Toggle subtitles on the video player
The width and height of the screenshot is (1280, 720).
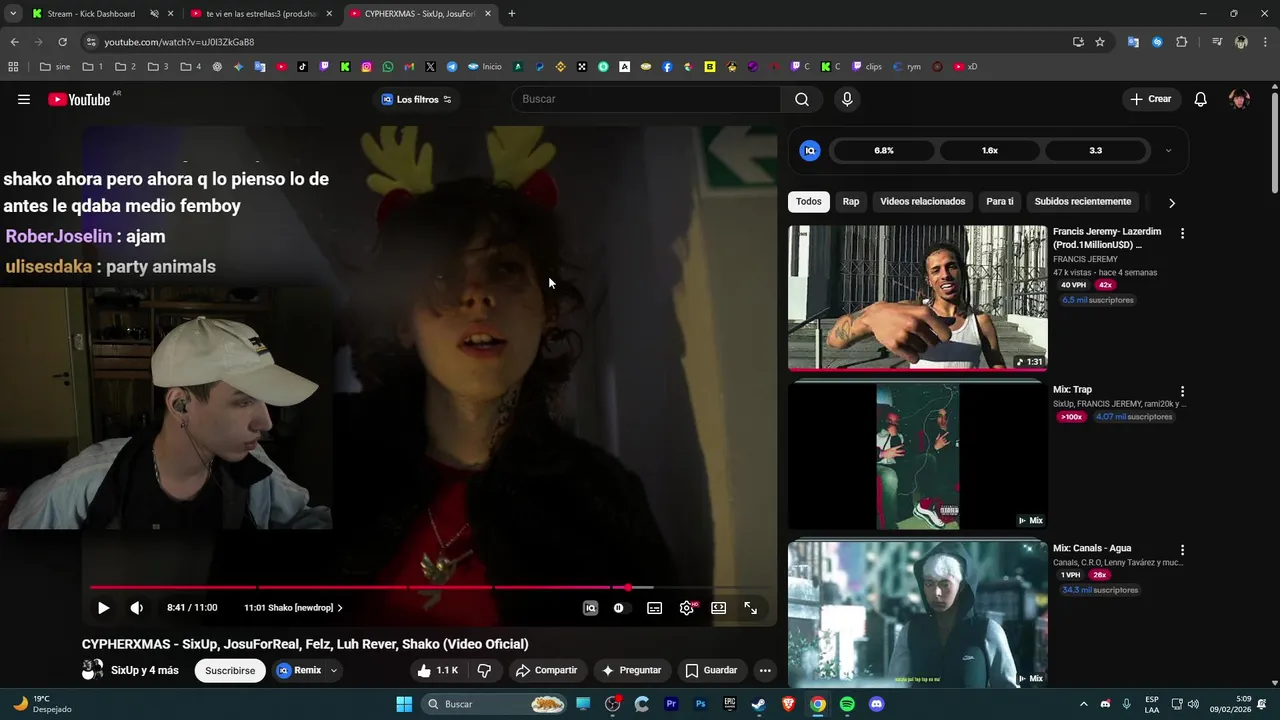(x=654, y=608)
